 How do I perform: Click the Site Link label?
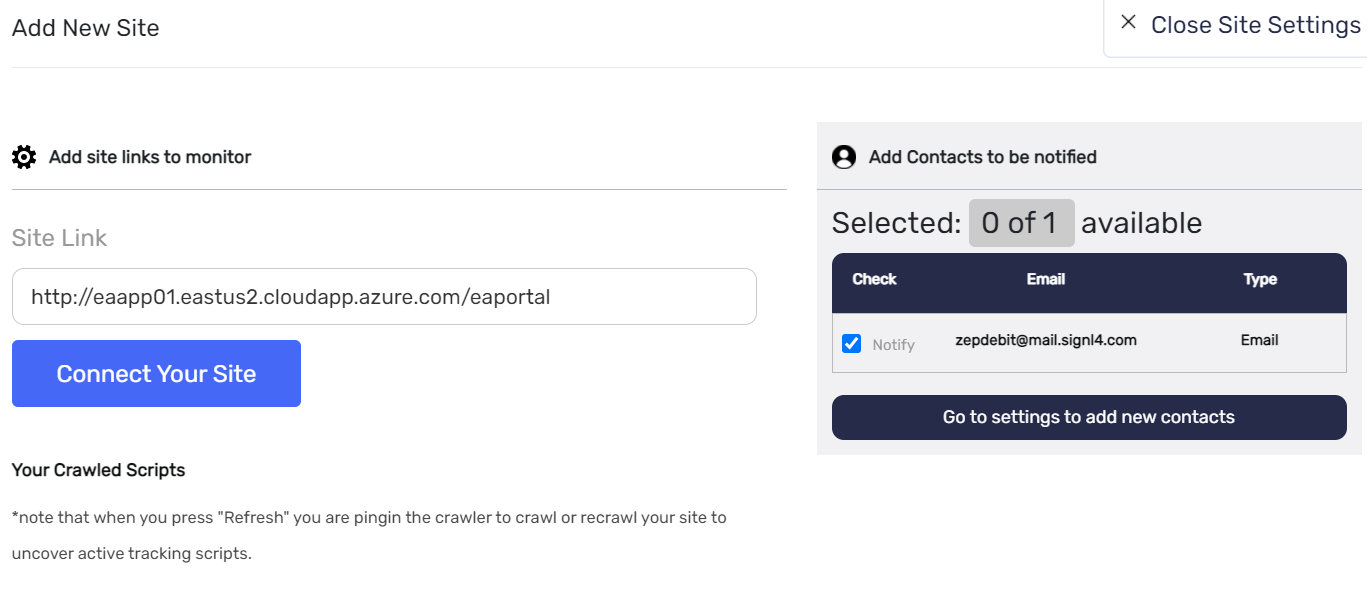coord(59,238)
